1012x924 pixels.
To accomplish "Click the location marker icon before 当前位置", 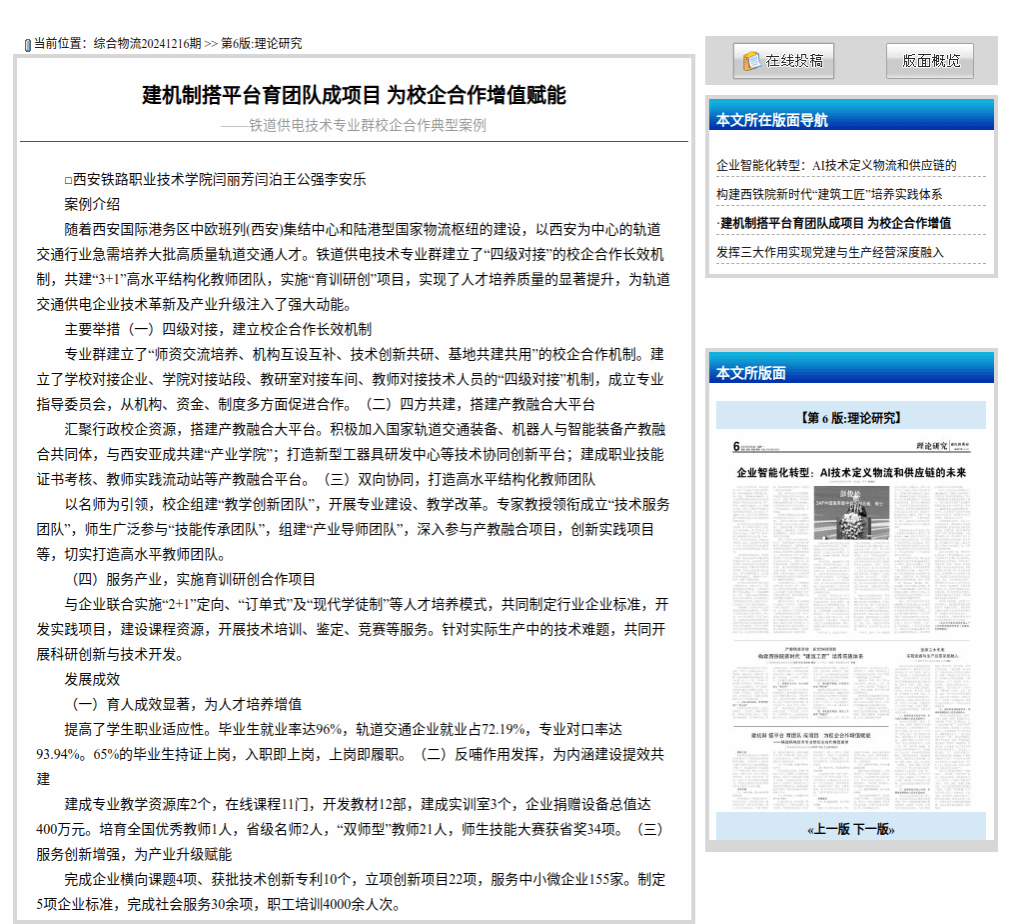I will [x=28, y=44].
